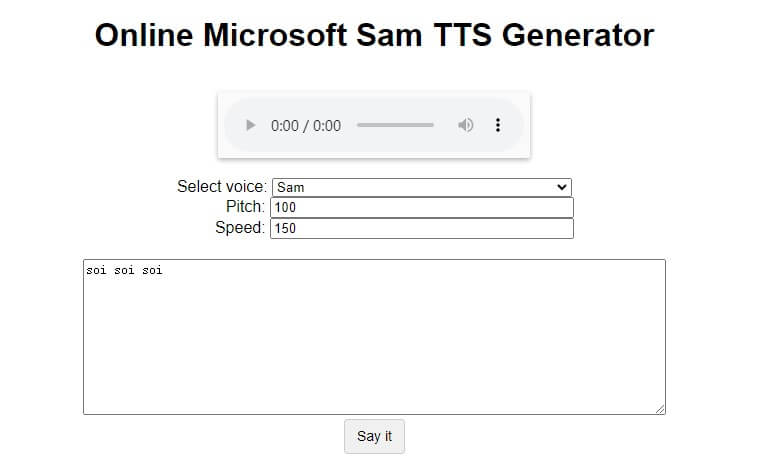Viewport: 784px width, 458px height.
Task: Focus the Pitch field showing 100
Action: coord(421,207)
